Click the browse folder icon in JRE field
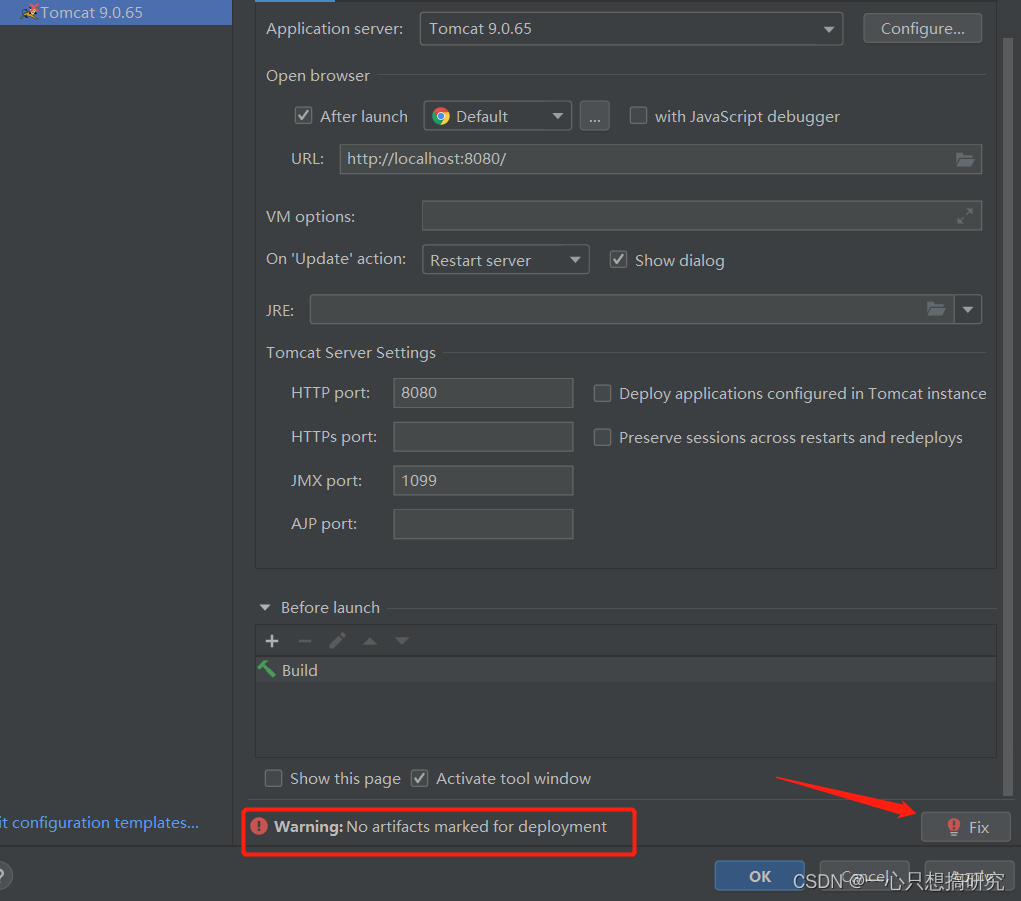The image size is (1021, 901). pos(936,309)
